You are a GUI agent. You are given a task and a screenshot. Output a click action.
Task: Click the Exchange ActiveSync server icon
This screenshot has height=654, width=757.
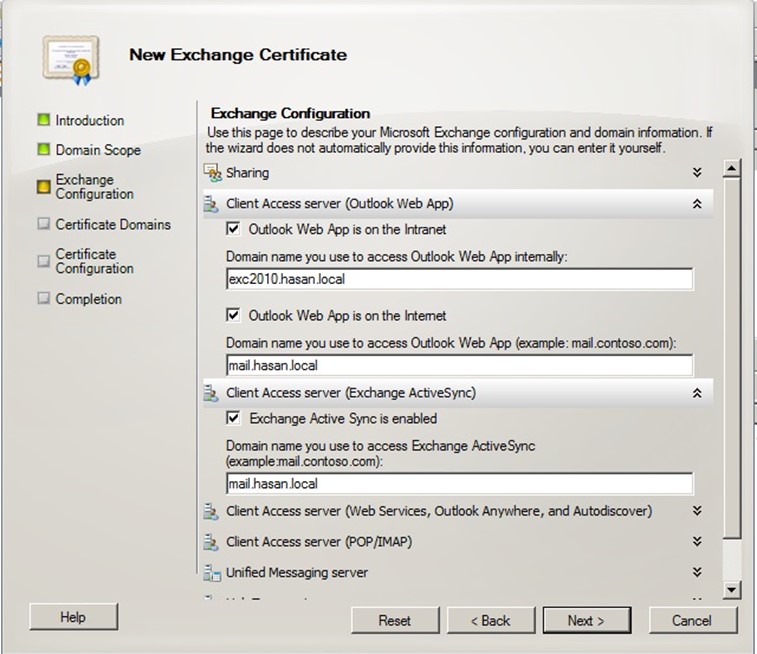(212, 394)
